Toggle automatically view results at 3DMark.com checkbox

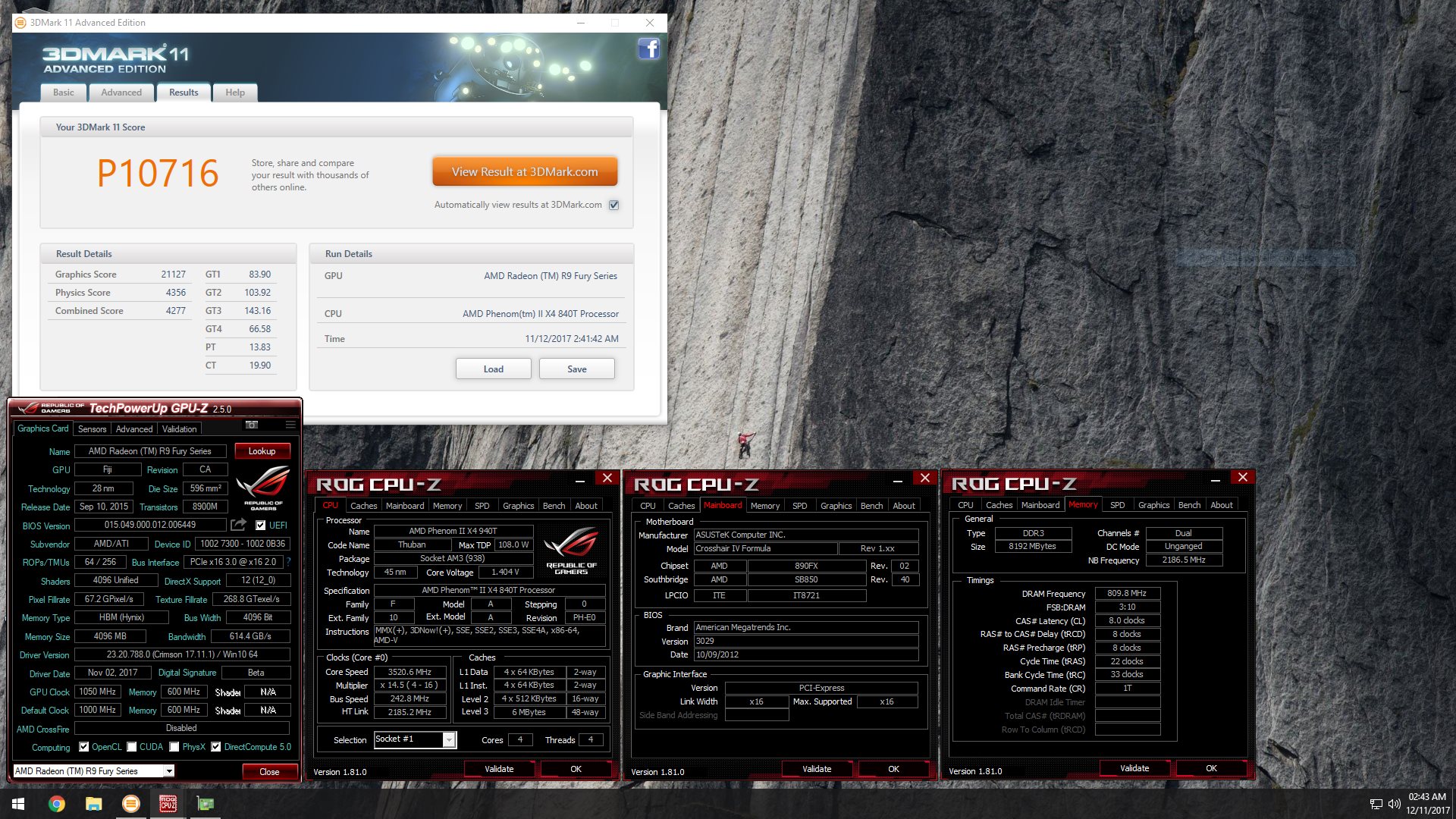pos(614,205)
